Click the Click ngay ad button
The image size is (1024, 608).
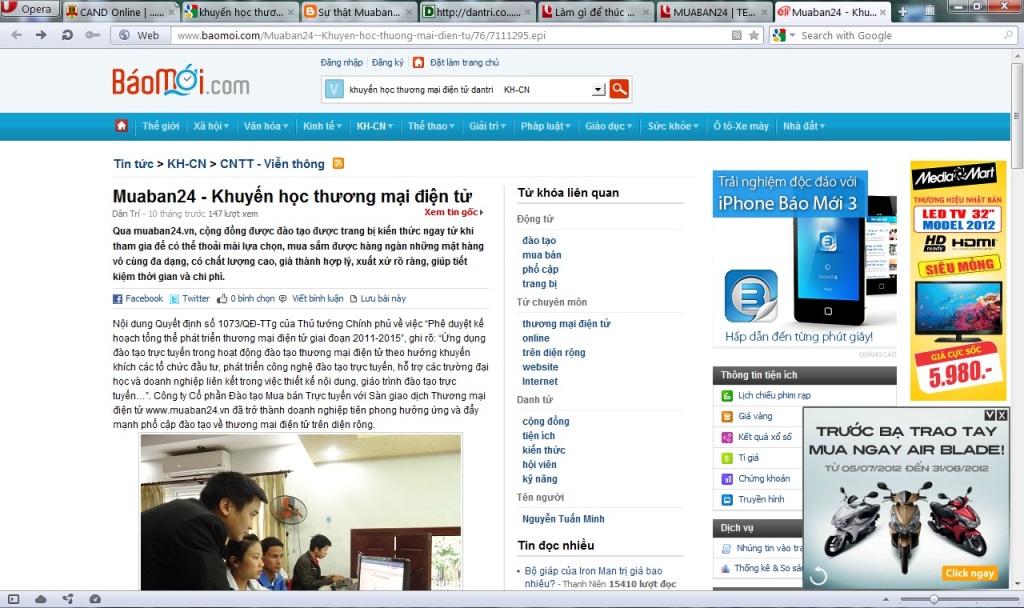[x=970, y=573]
